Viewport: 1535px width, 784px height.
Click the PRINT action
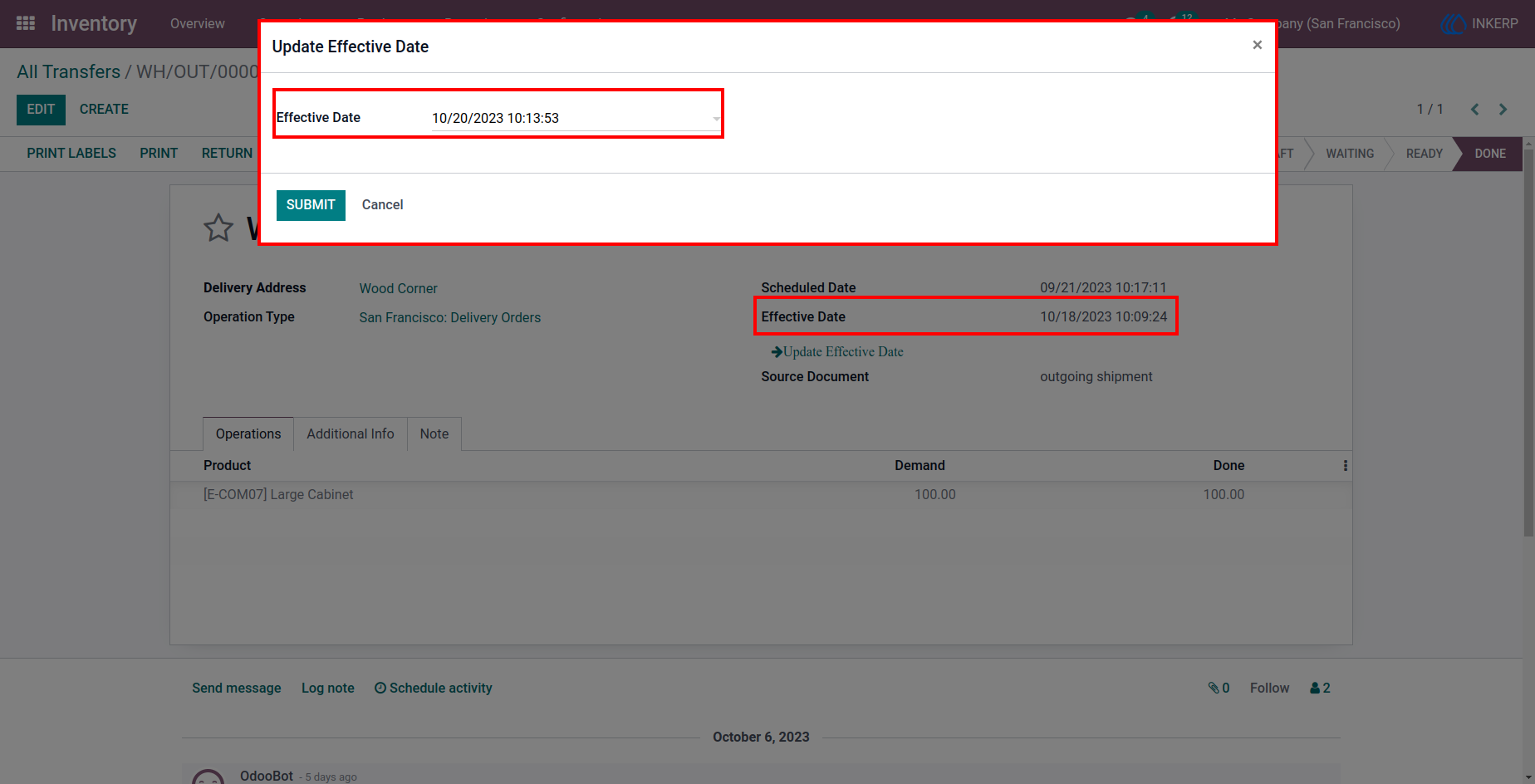159,154
